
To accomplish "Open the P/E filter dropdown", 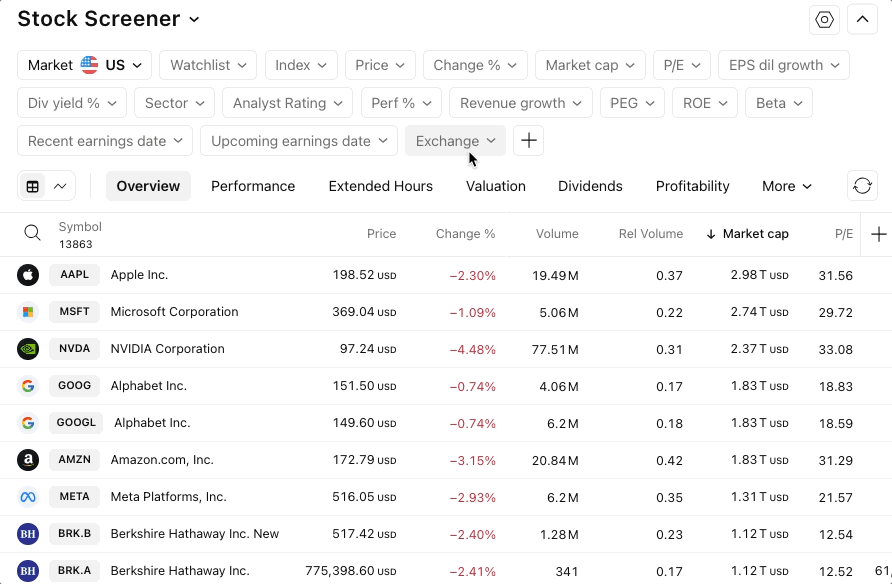I will point(682,65).
